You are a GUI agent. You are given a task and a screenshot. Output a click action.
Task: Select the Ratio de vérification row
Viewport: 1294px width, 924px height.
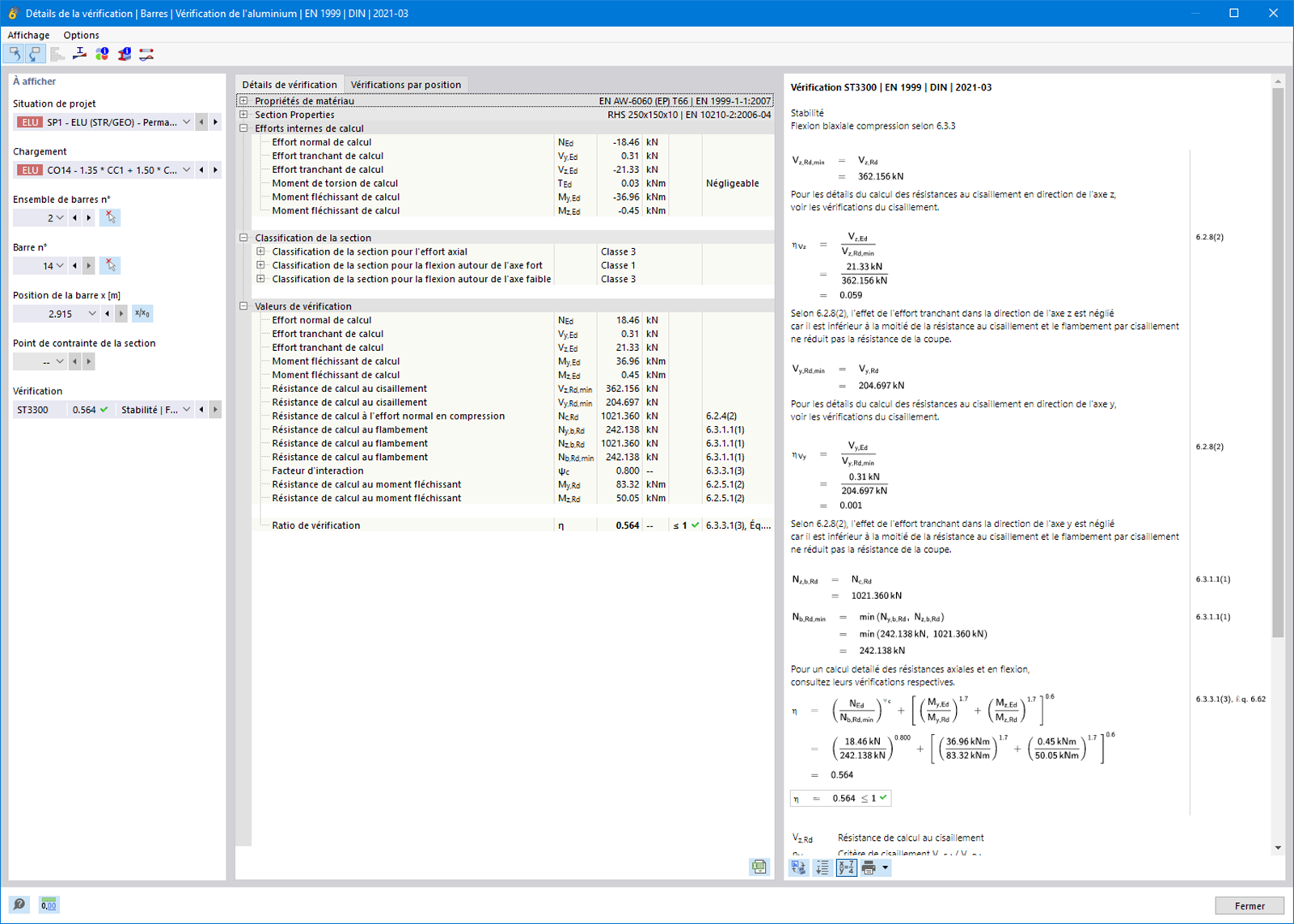(513, 525)
